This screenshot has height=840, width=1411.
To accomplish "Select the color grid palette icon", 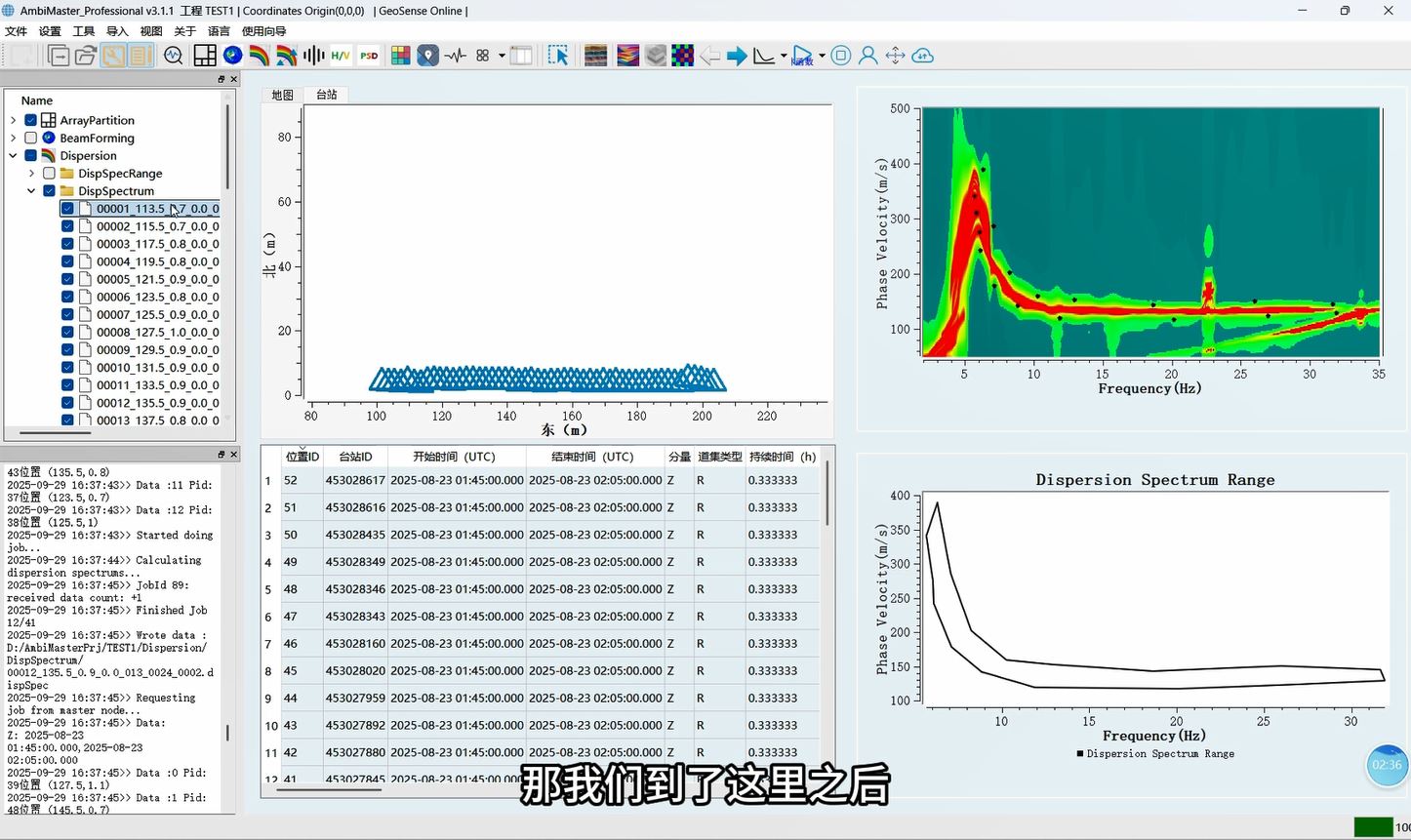I will pyautogui.click(x=400, y=56).
